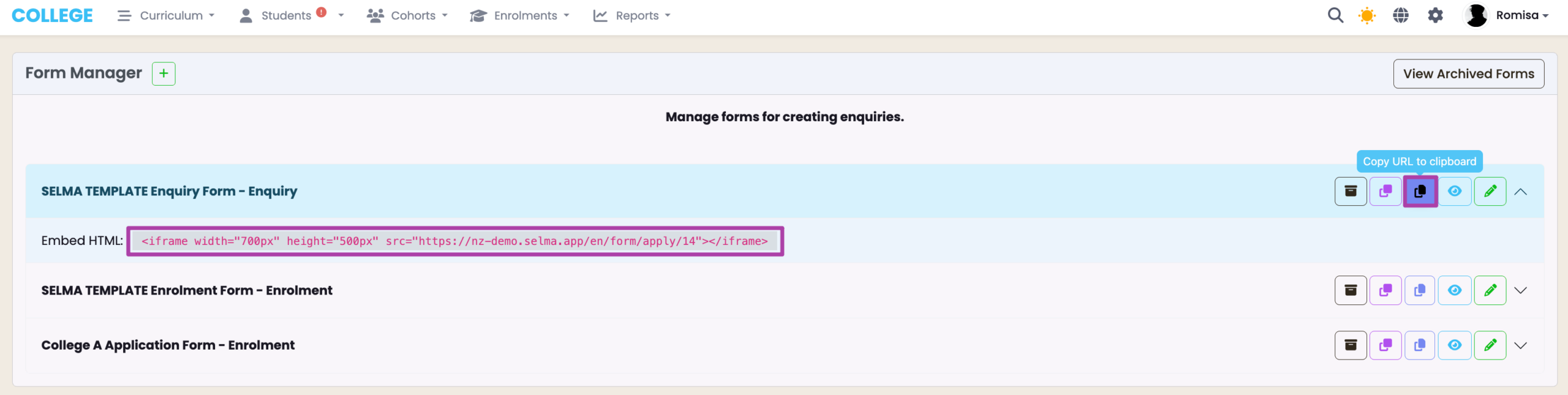
Task: Preview the SELMA TEMPLATE Enquiry Form
Action: click(1455, 192)
